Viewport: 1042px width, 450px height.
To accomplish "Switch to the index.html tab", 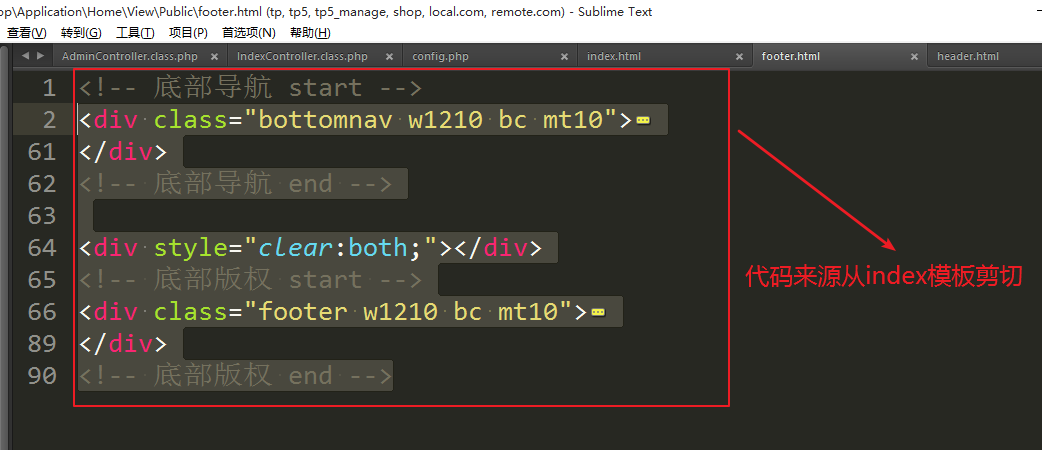I will (x=614, y=56).
